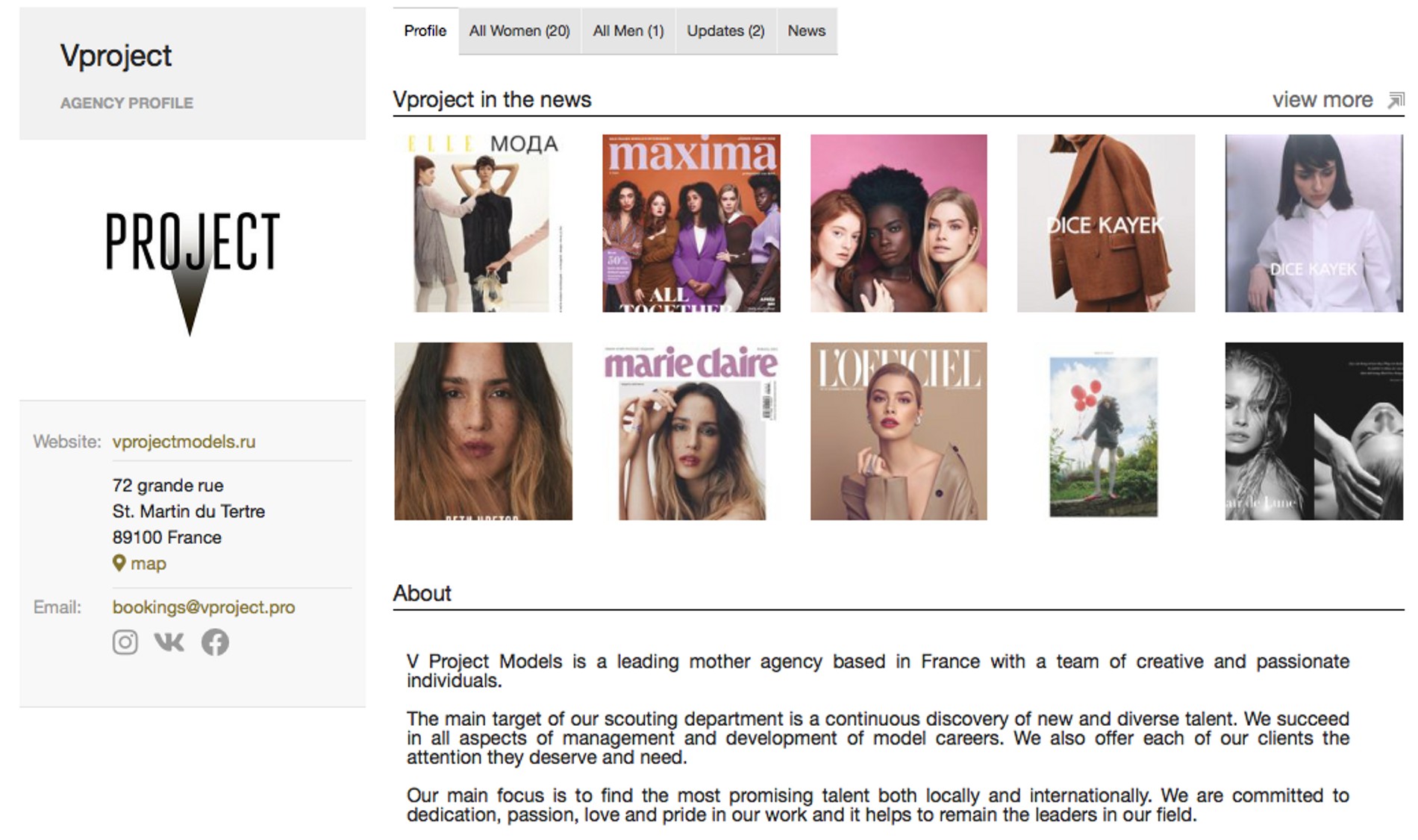Open the map link below the address
The height and width of the screenshot is (840, 1418).
[x=149, y=564]
